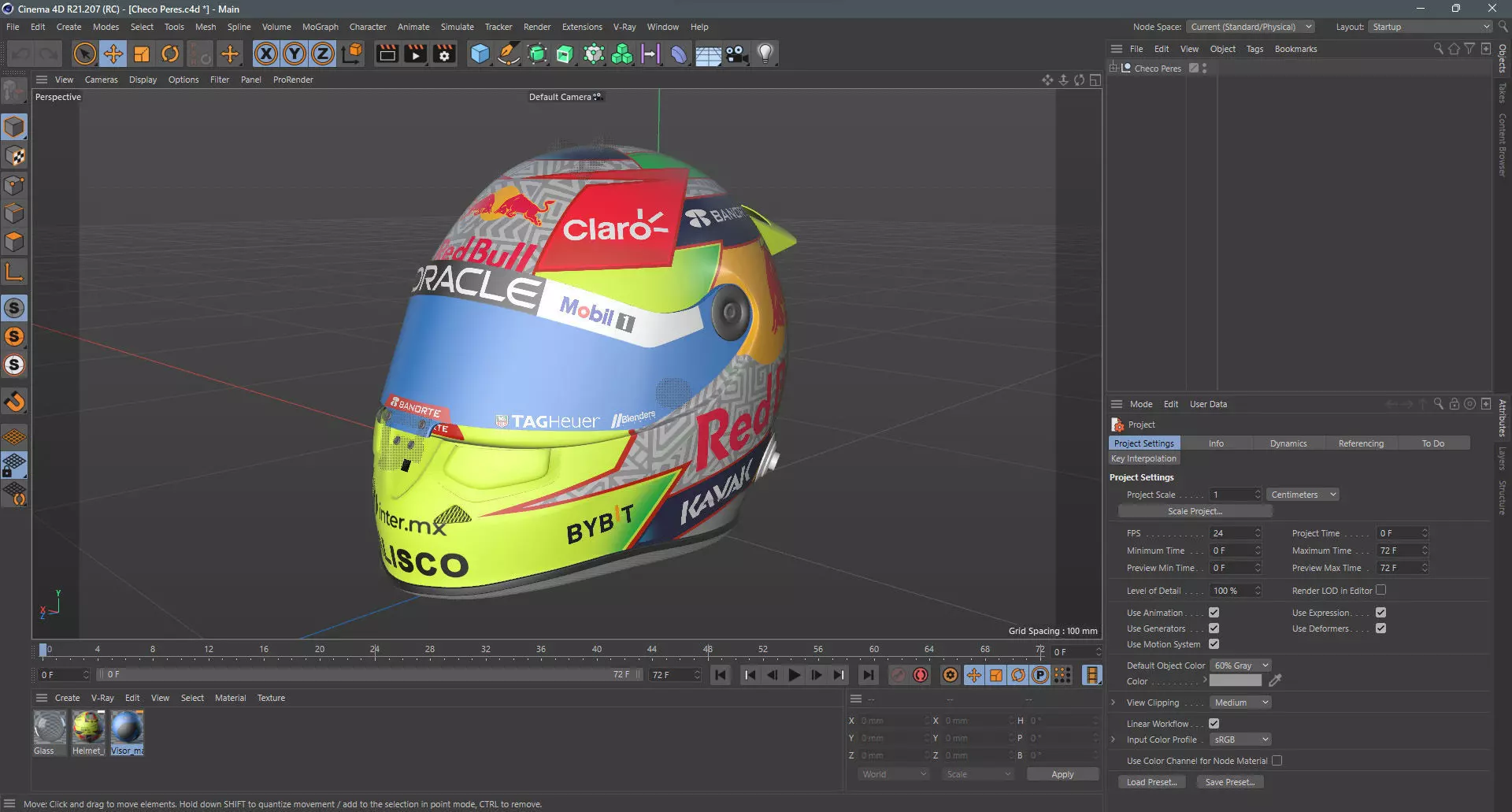Click the project Color swatch
Image resolution: width=1512 pixels, height=812 pixels.
[1235, 680]
